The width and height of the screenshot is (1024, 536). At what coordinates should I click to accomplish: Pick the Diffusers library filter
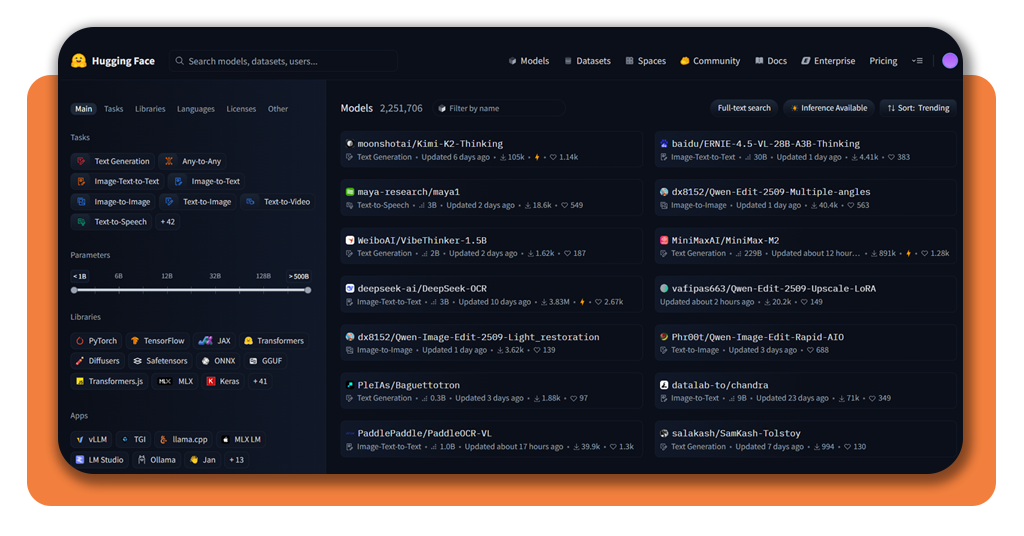pyautogui.click(x=97, y=361)
